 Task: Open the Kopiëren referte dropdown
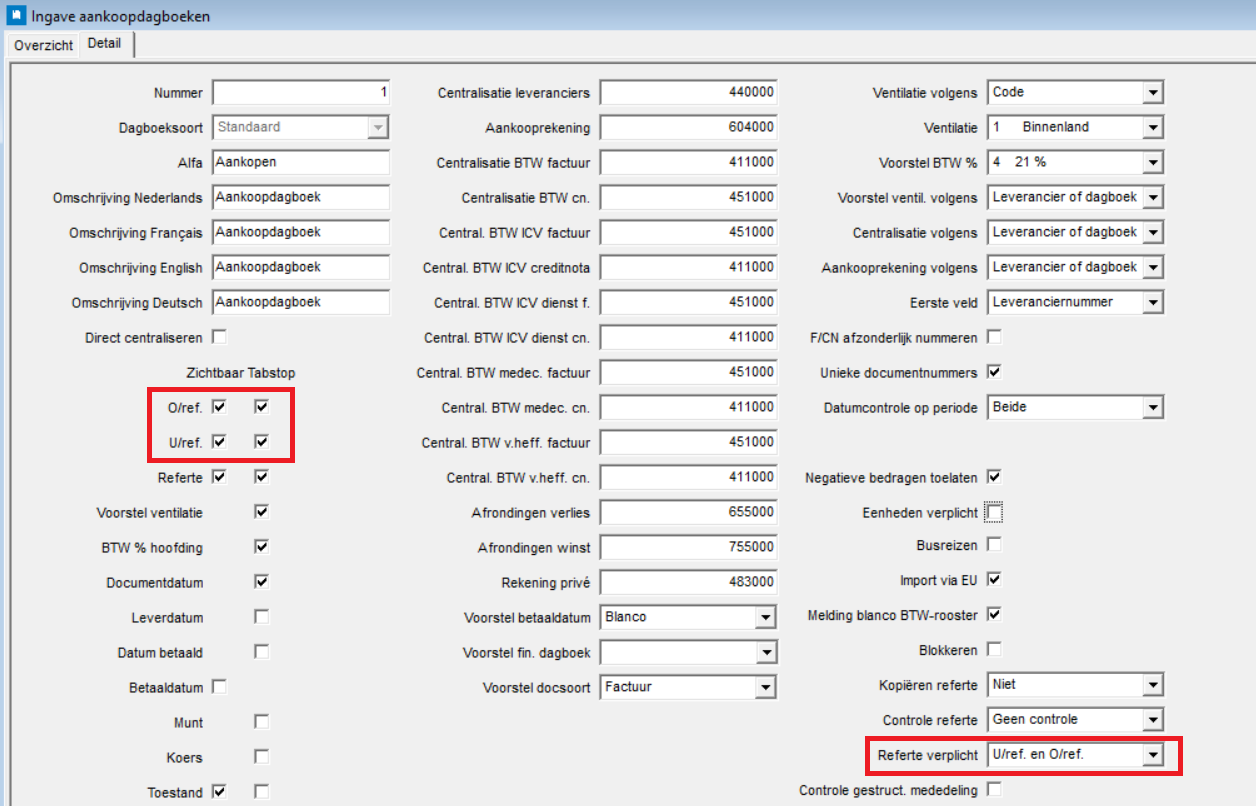[x=1153, y=685]
